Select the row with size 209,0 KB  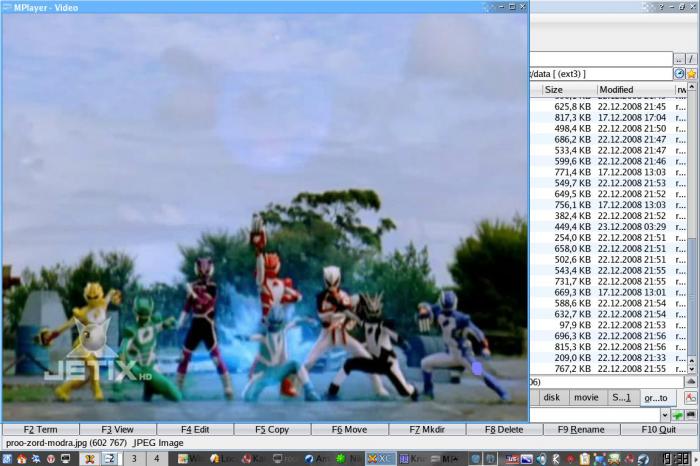click(608, 358)
